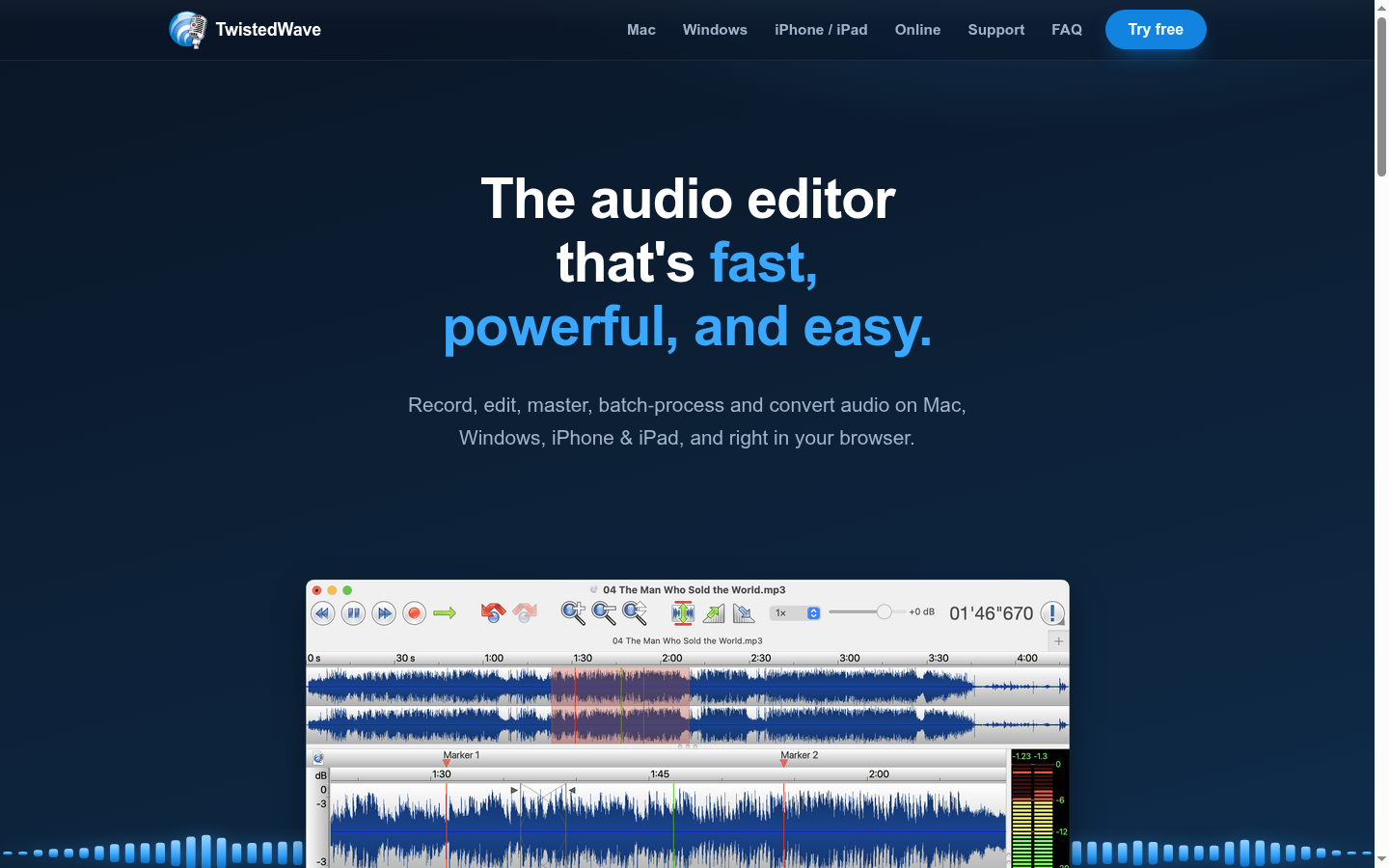The height and width of the screenshot is (868, 1389).
Task: Select the Marker 1 flag
Action: click(x=447, y=762)
